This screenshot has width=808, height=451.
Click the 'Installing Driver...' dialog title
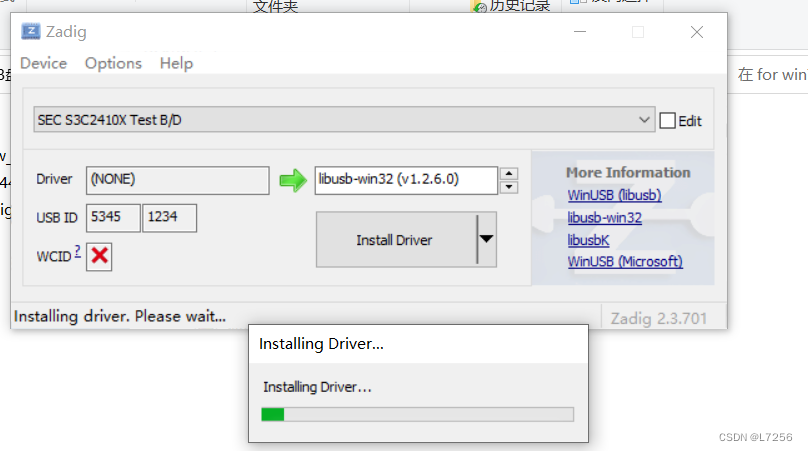click(322, 344)
